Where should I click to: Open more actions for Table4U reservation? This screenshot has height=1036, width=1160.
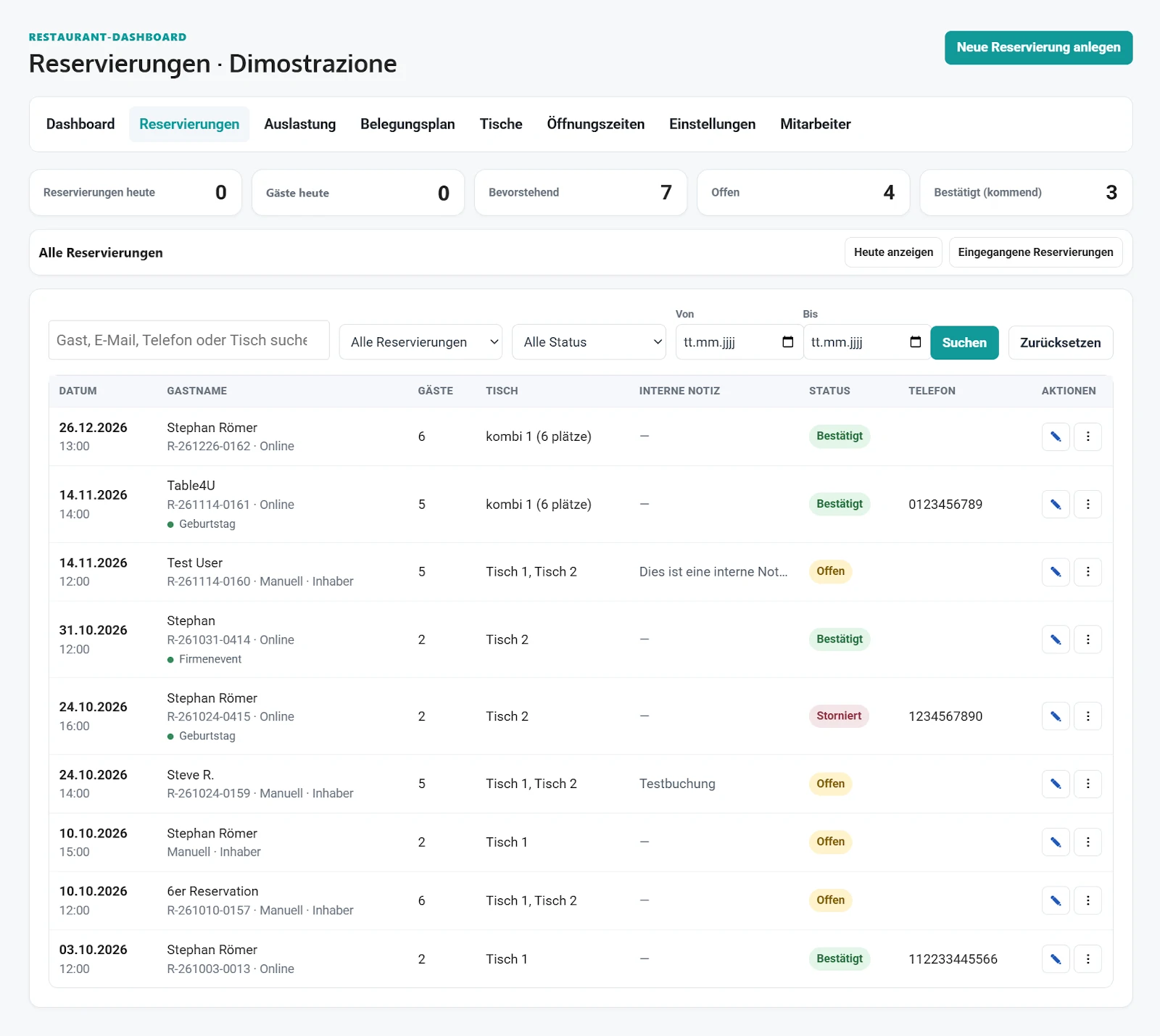point(1087,504)
